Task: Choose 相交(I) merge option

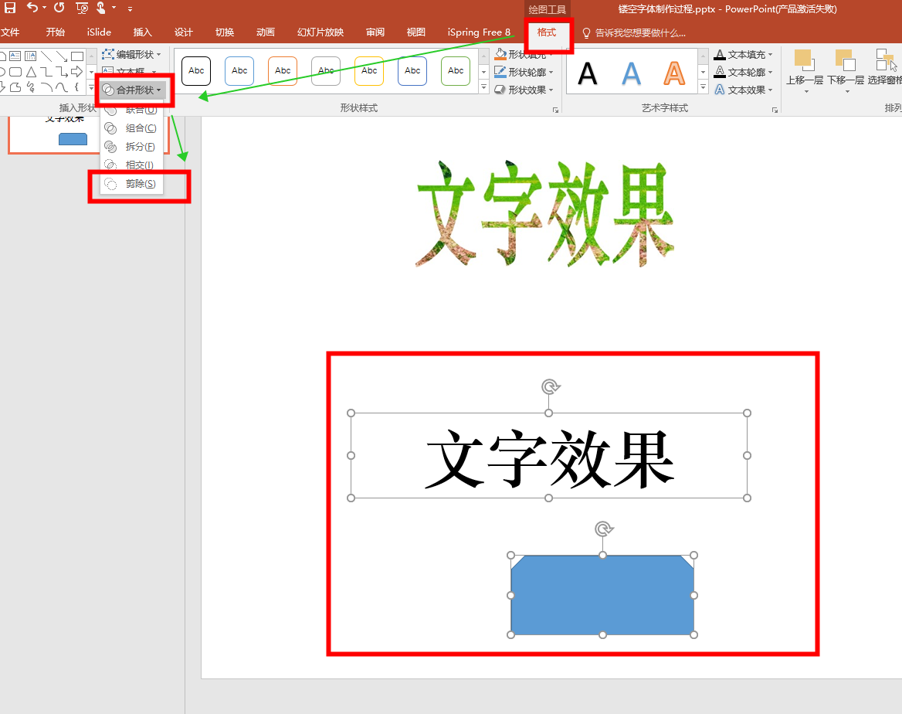Action: click(x=132, y=165)
